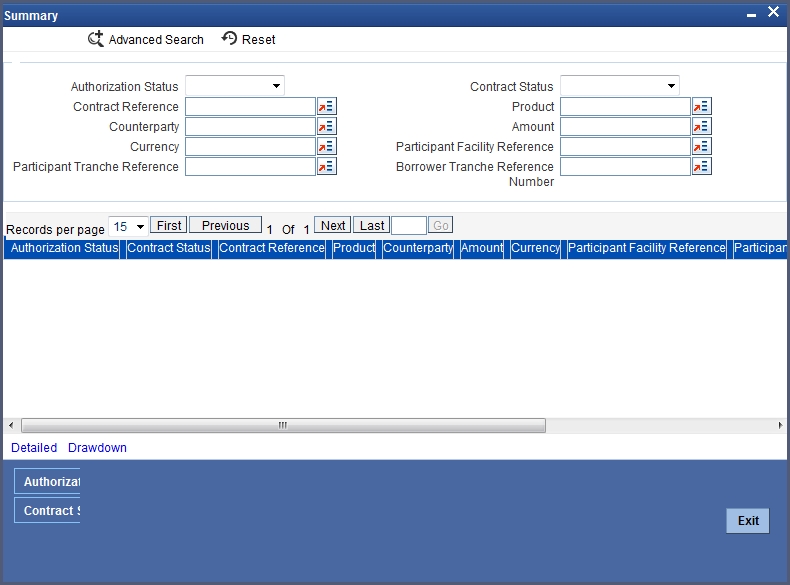Open lookup list for Participant Facility Reference

pos(701,147)
